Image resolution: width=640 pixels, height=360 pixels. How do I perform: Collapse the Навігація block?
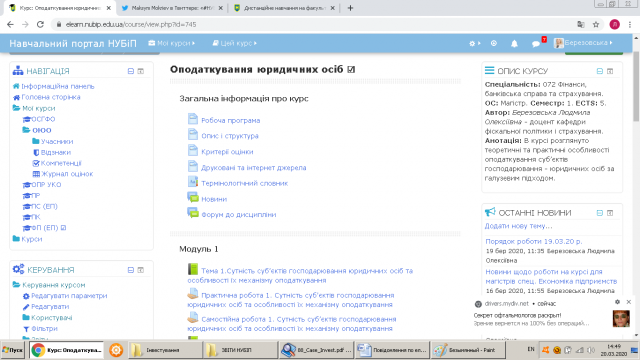pyautogui.click(x=131, y=71)
